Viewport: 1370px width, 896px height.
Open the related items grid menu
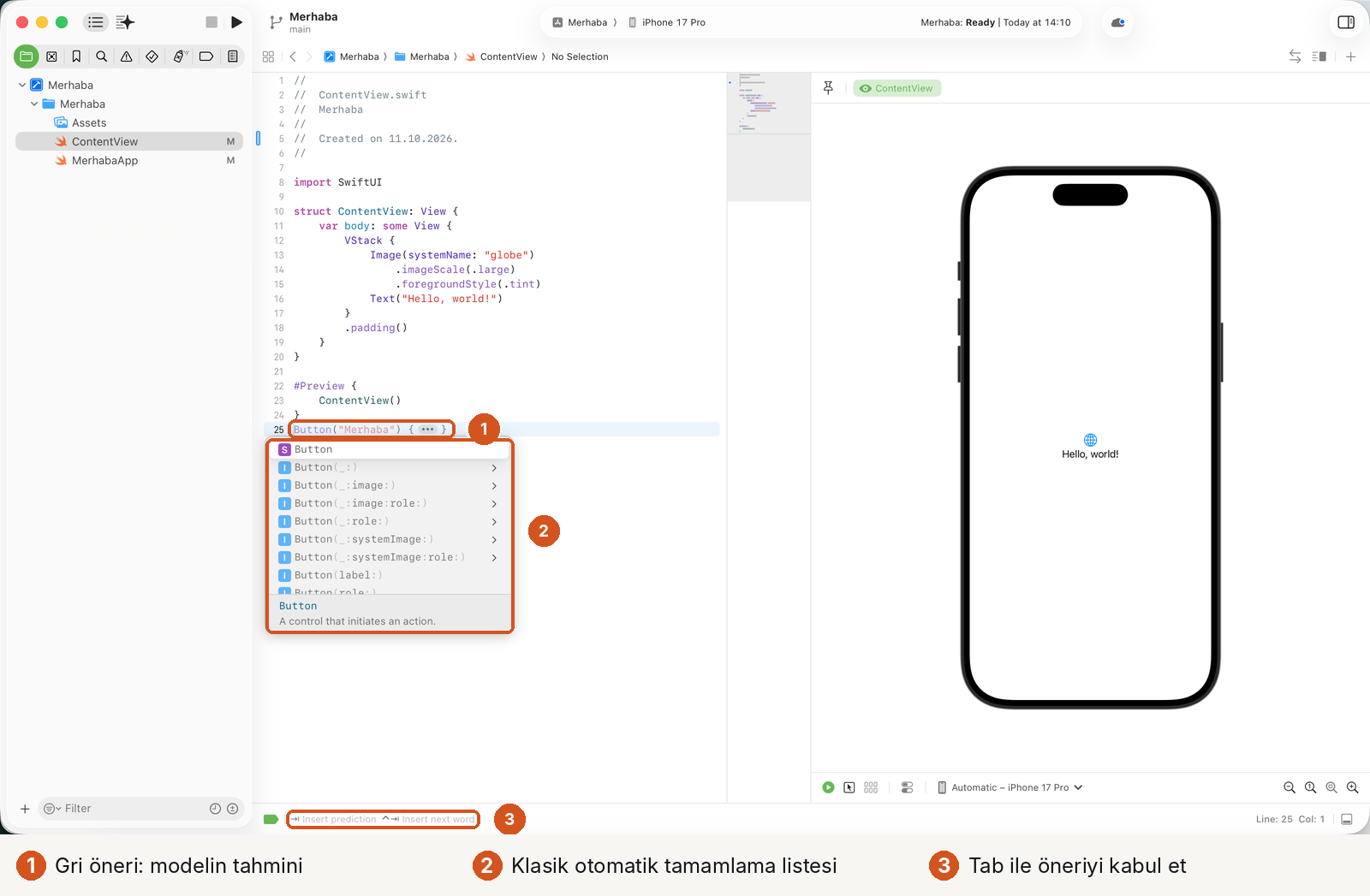coord(268,56)
